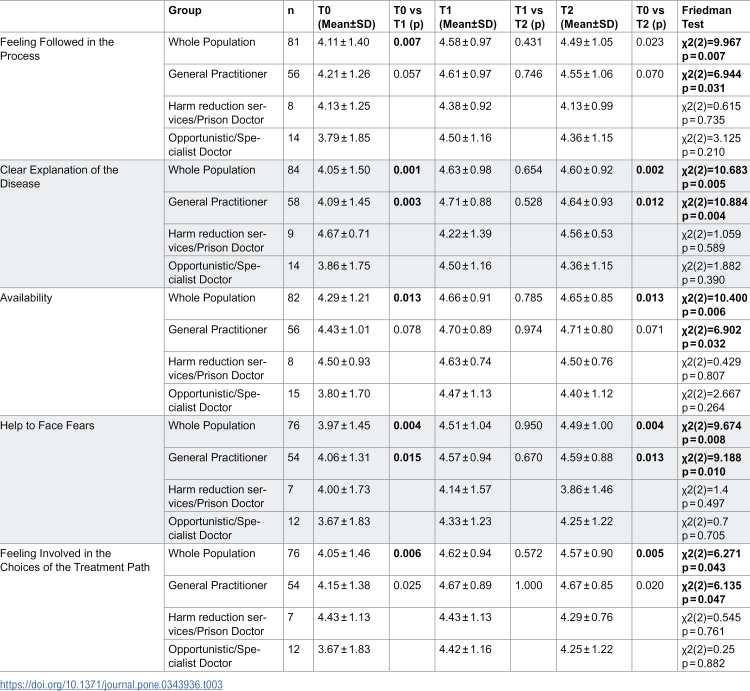The height and width of the screenshot is (691, 750).
Task: Click the 3.97±1.45 T0 value cell
Action: coord(343,426)
